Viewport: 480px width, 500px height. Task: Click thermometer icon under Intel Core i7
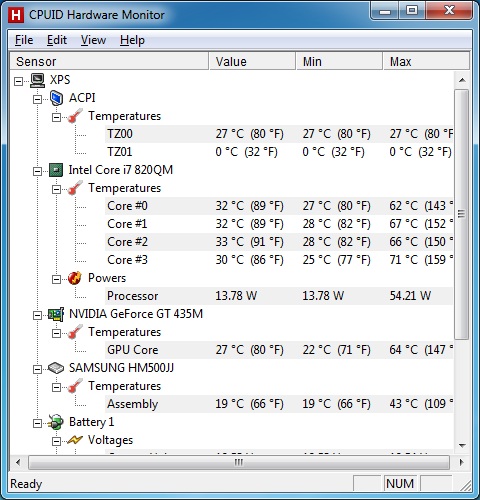click(x=75, y=188)
